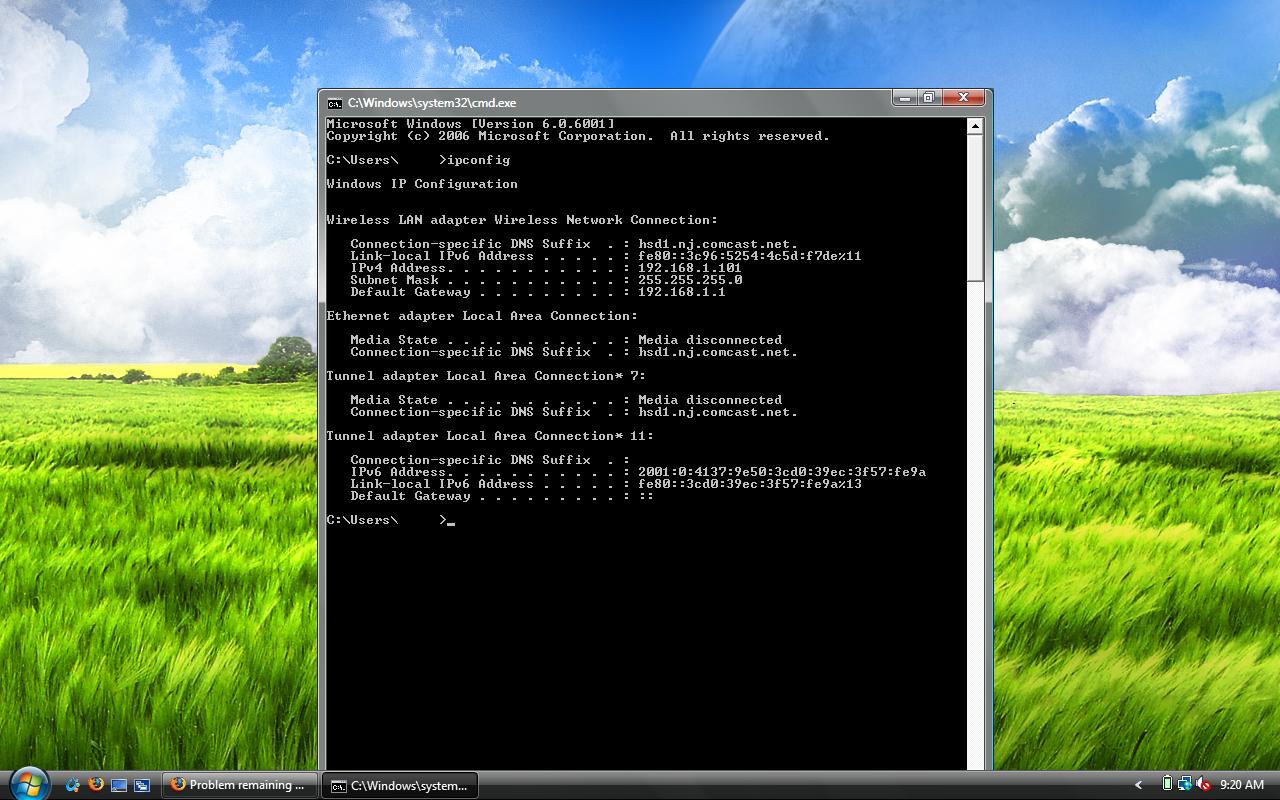Click the cmd.exe window title bar text
The height and width of the screenshot is (800, 1280).
point(432,103)
